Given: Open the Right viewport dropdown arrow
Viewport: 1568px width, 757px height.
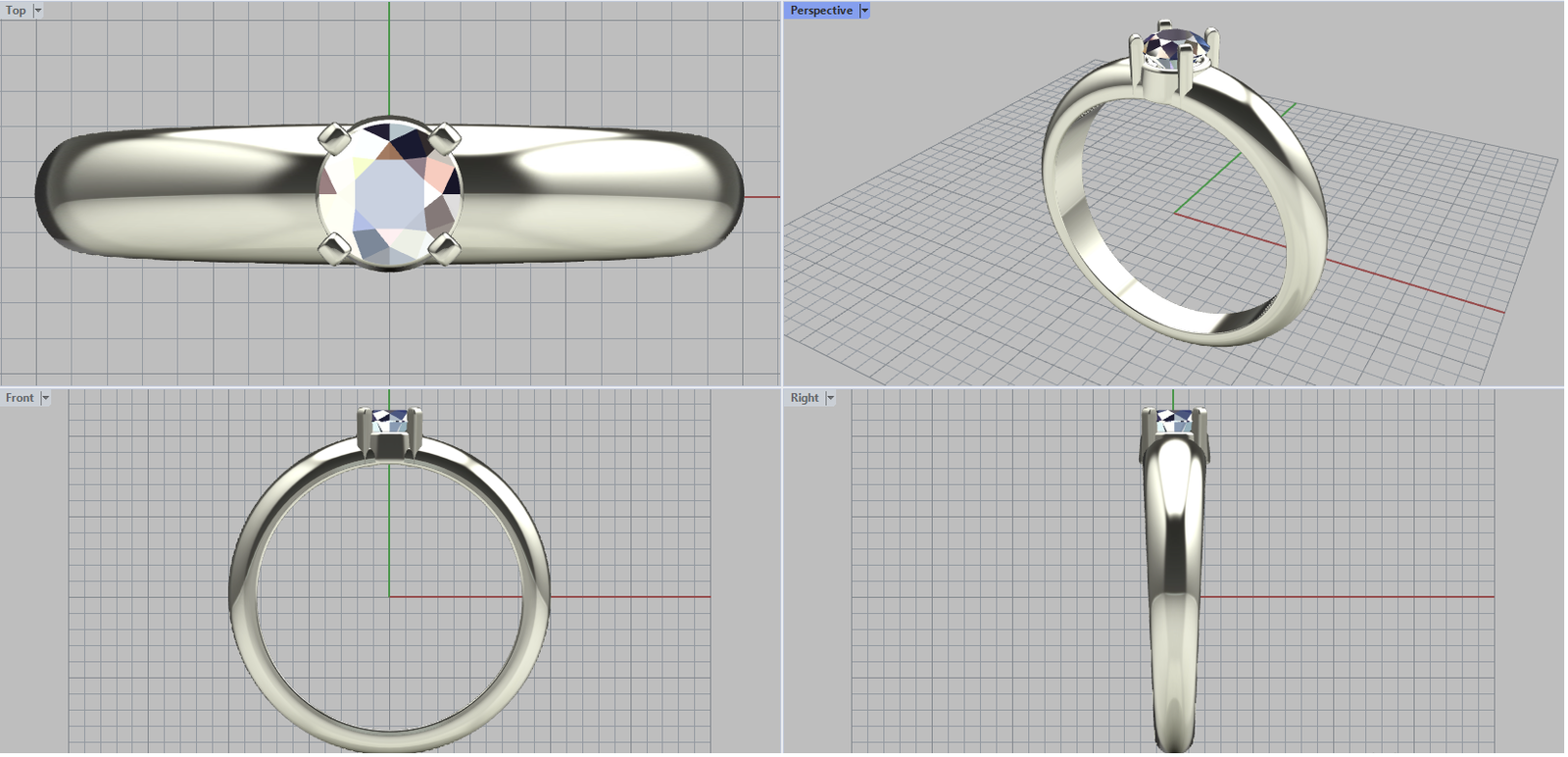Looking at the screenshot, I should pos(830,398).
